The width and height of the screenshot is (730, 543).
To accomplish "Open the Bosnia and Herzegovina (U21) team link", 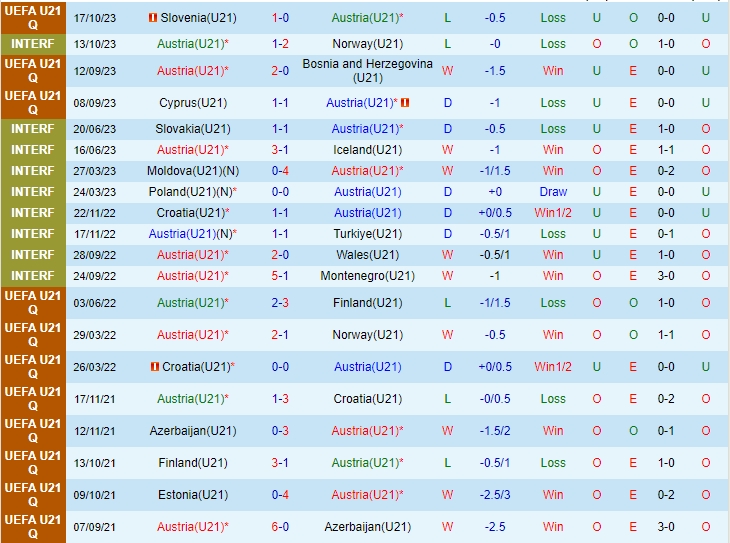I will 367,71.
